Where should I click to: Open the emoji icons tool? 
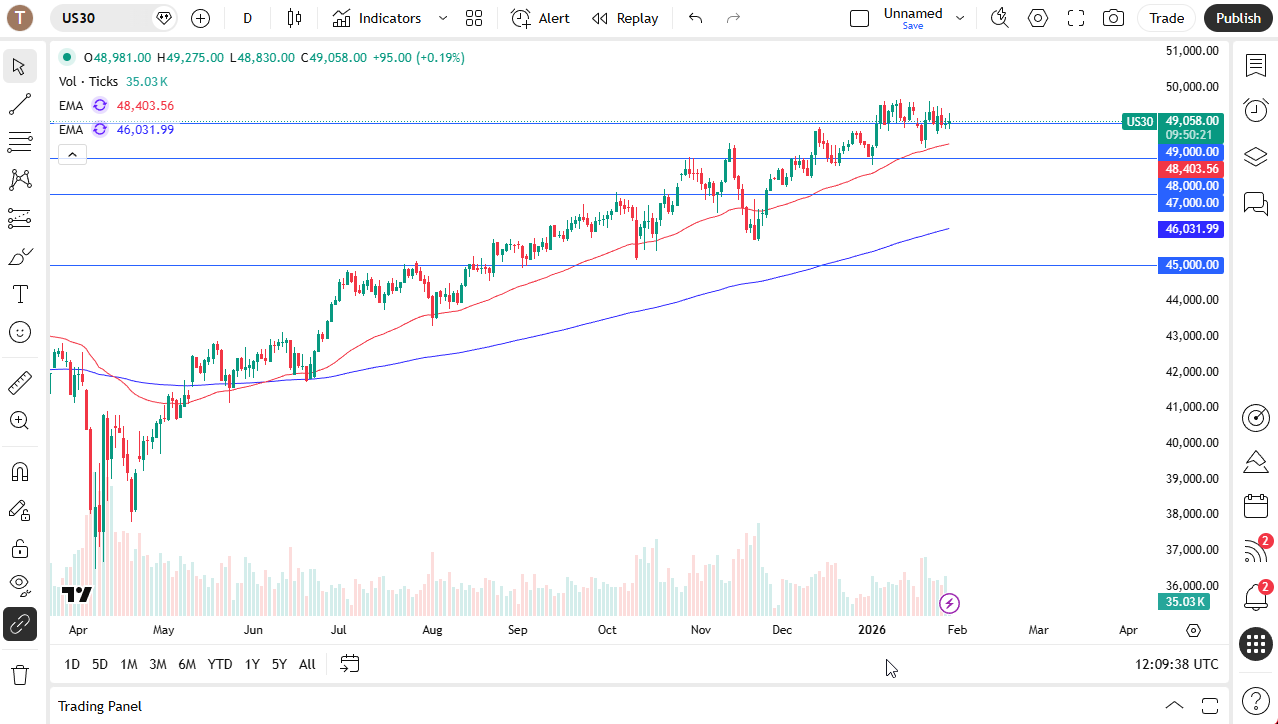[x=19, y=332]
